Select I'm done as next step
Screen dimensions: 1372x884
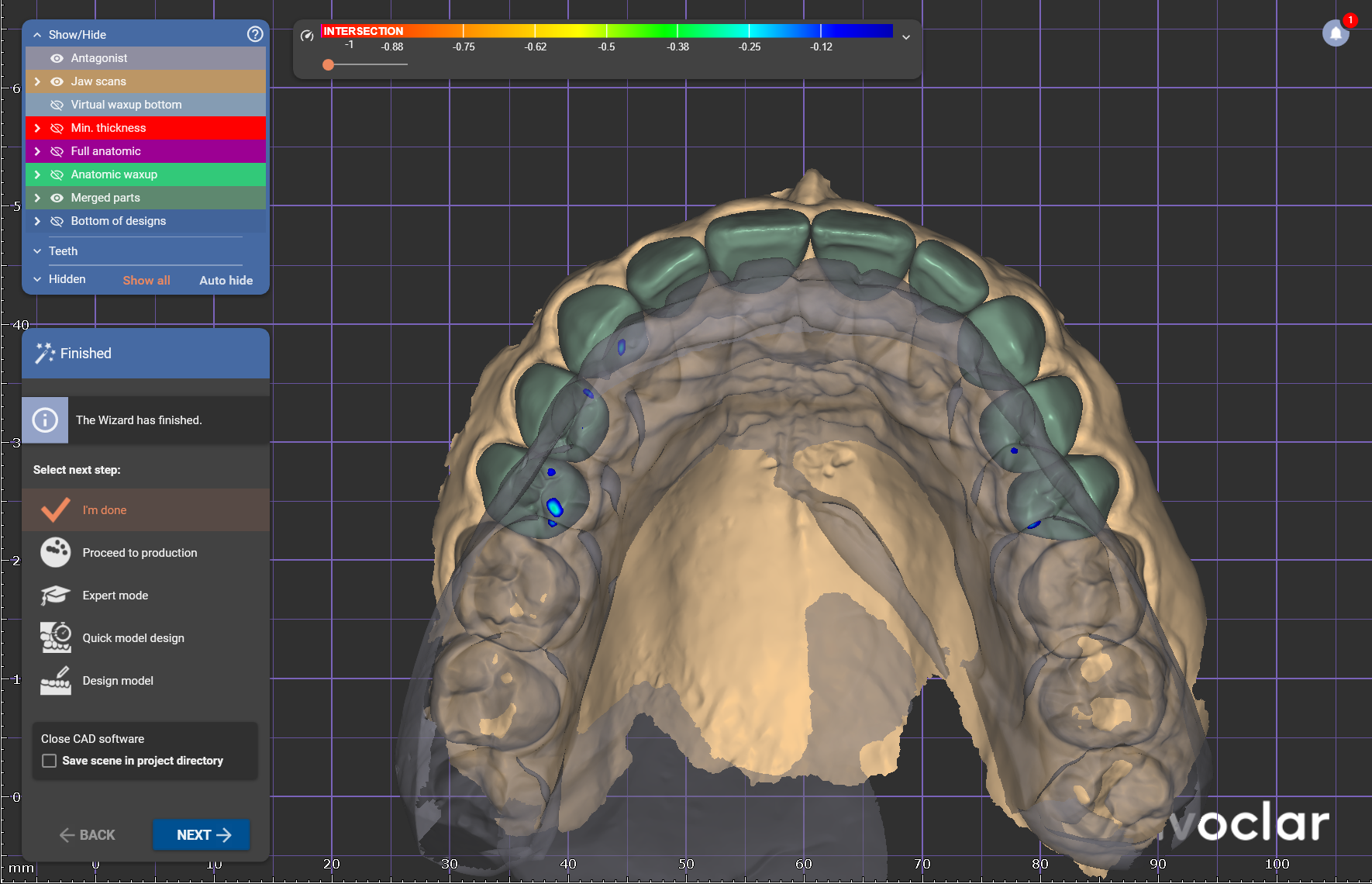[x=146, y=509]
